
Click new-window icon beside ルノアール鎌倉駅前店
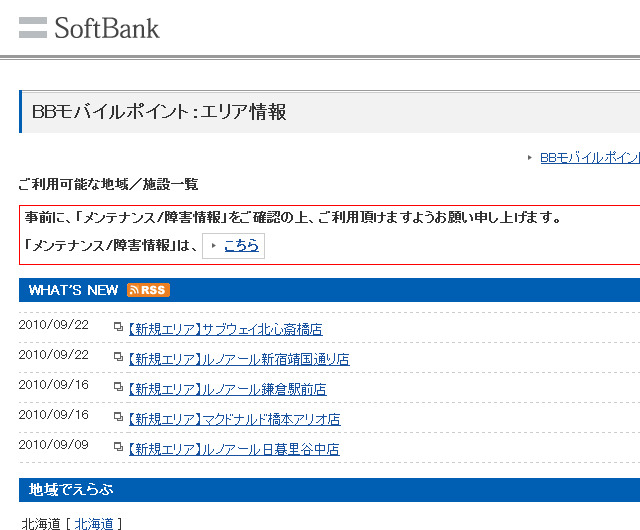click(119, 387)
